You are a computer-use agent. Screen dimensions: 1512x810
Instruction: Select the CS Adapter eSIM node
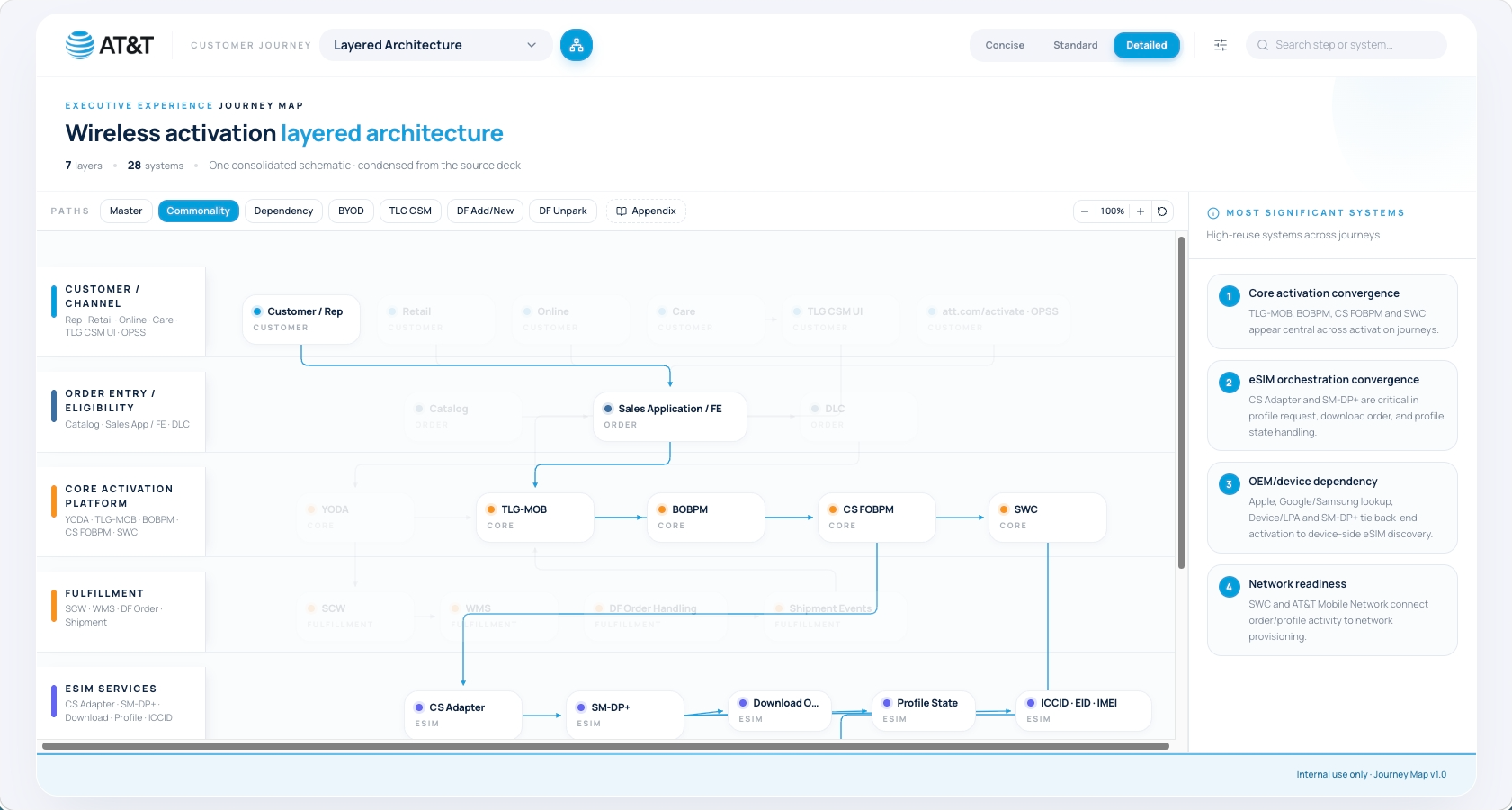coord(463,715)
